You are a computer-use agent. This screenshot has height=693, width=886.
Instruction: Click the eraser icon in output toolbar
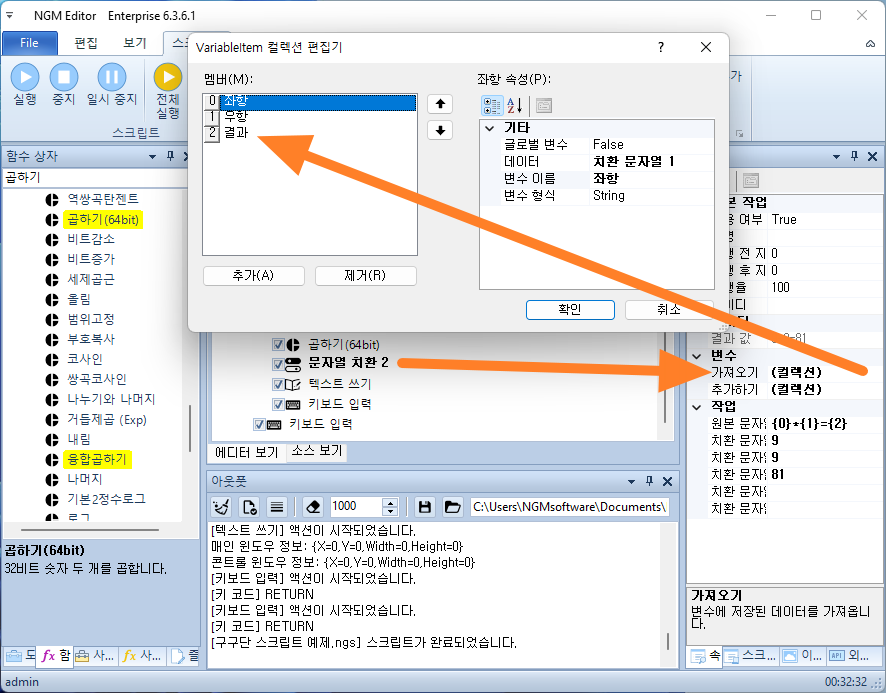(312, 507)
